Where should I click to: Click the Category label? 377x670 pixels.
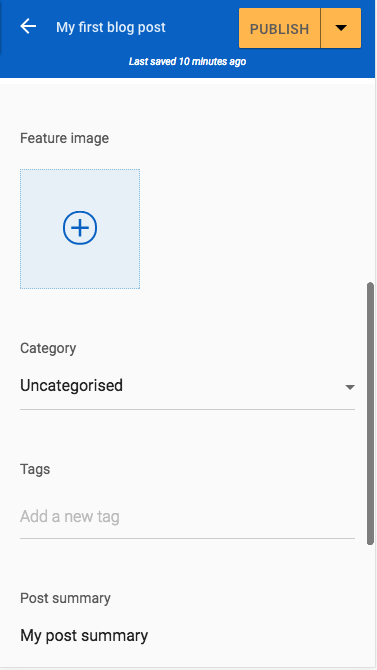coord(48,348)
